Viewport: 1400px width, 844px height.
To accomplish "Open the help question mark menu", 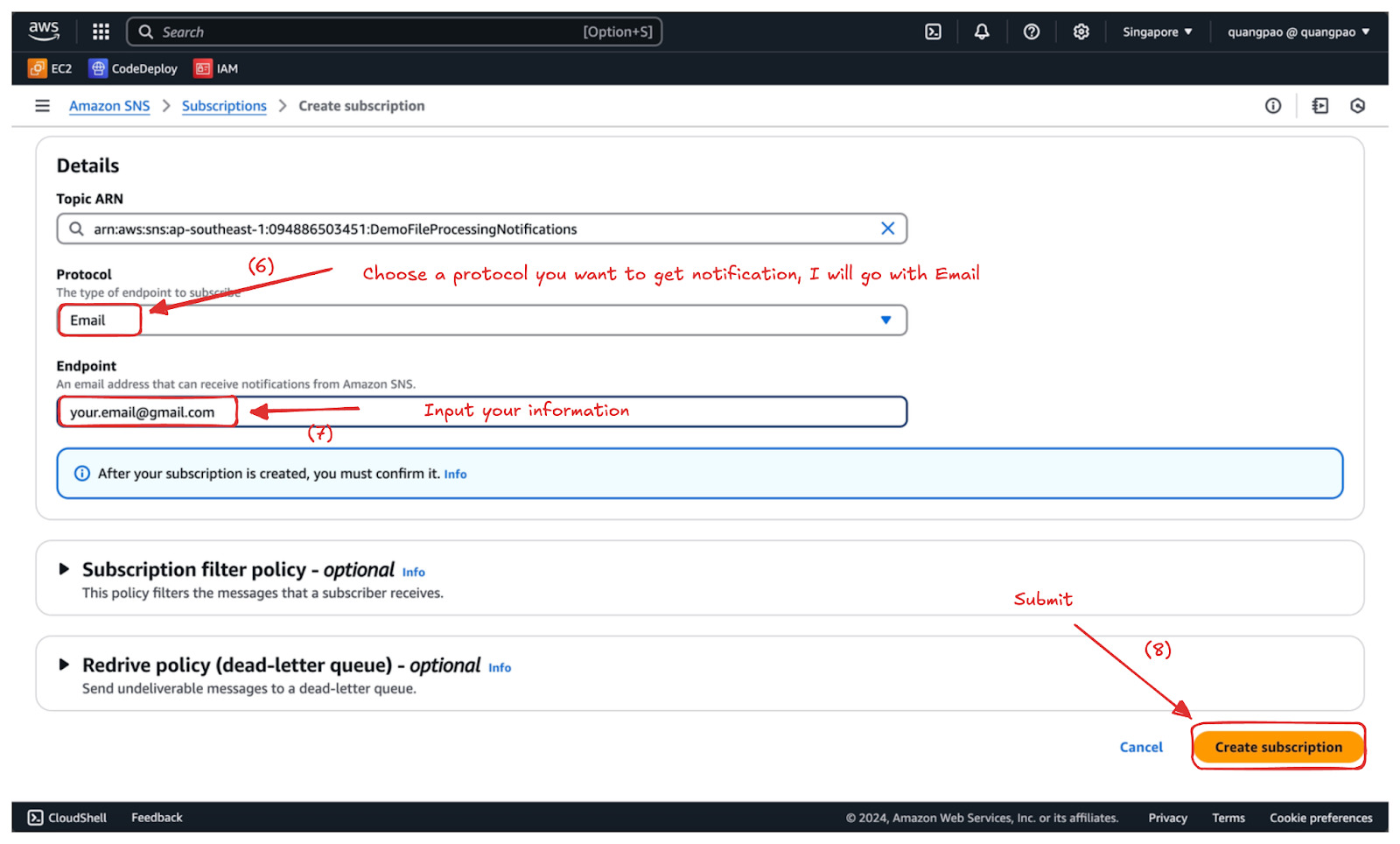I will 1032,32.
